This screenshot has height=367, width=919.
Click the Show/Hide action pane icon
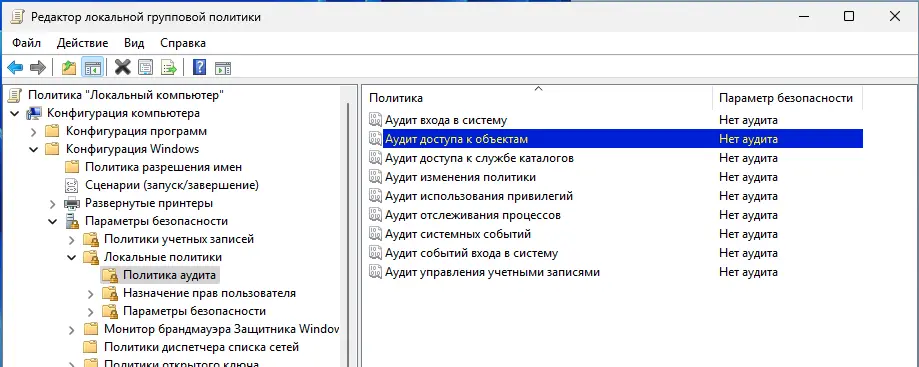(x=223, y=67)
